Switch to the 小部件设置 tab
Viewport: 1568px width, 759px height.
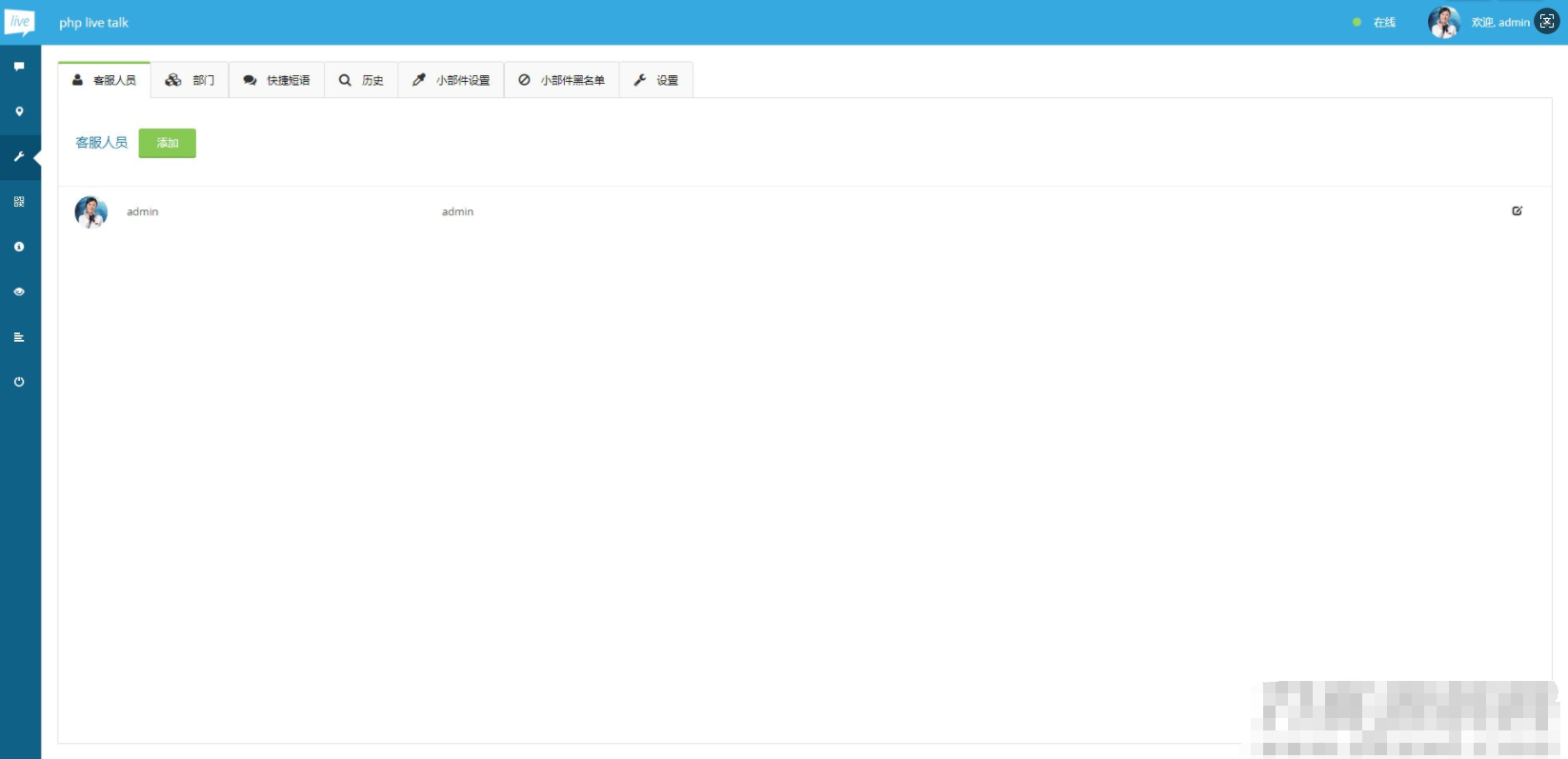pos(451,80)
